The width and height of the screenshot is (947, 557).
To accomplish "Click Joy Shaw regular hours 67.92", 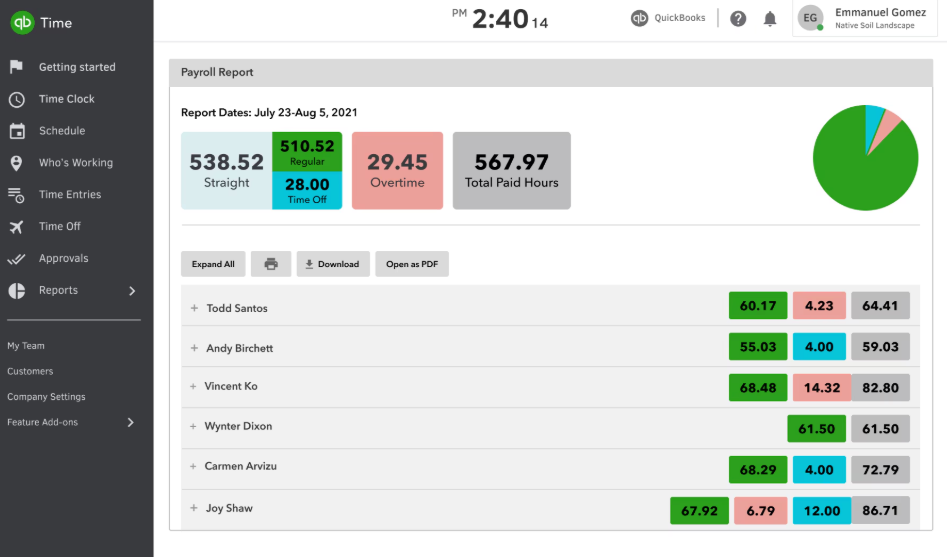I will (x=699, y=511).
